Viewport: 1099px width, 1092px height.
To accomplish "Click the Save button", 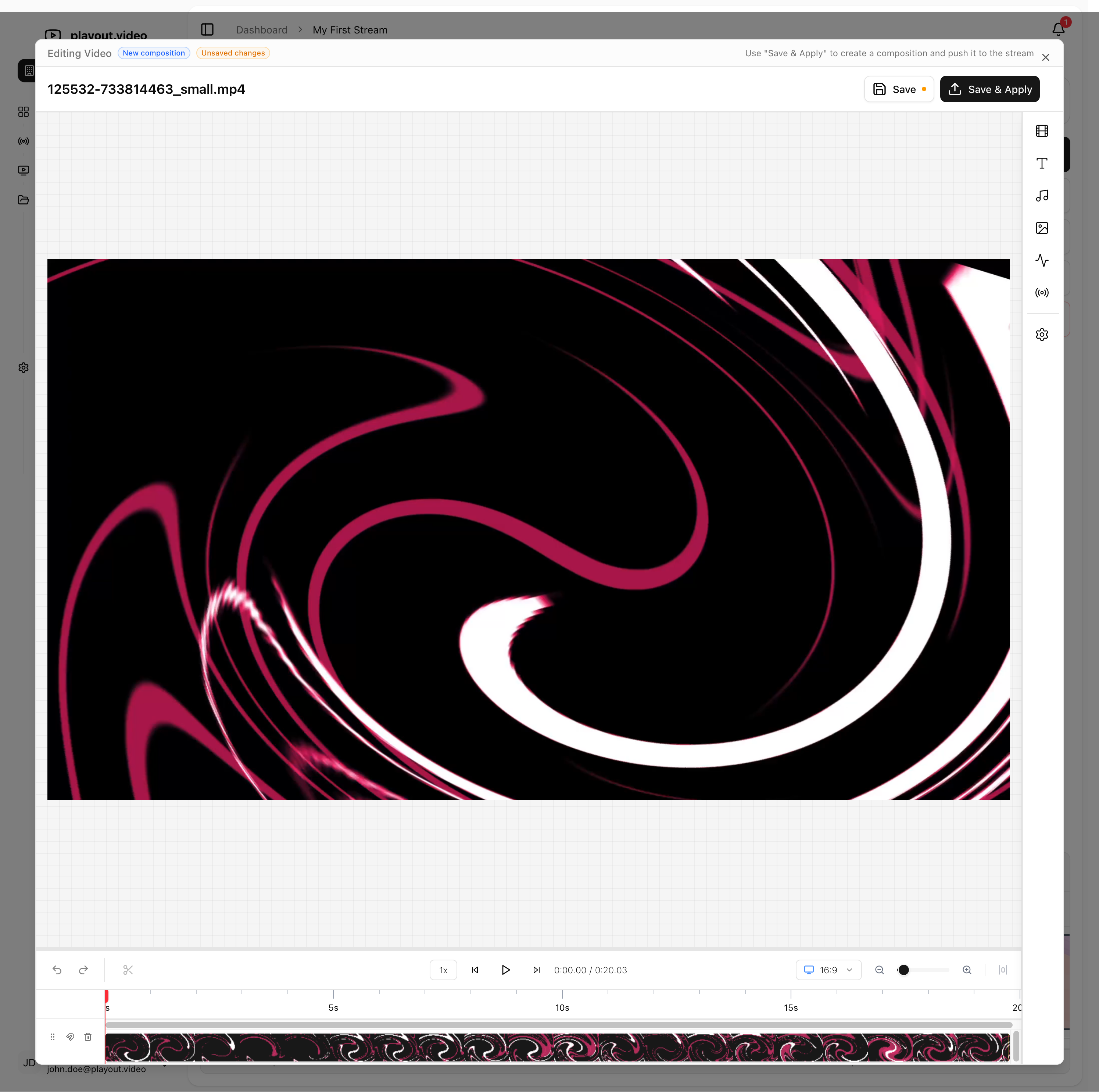I will pyautogui.click(x=898, y=89).
